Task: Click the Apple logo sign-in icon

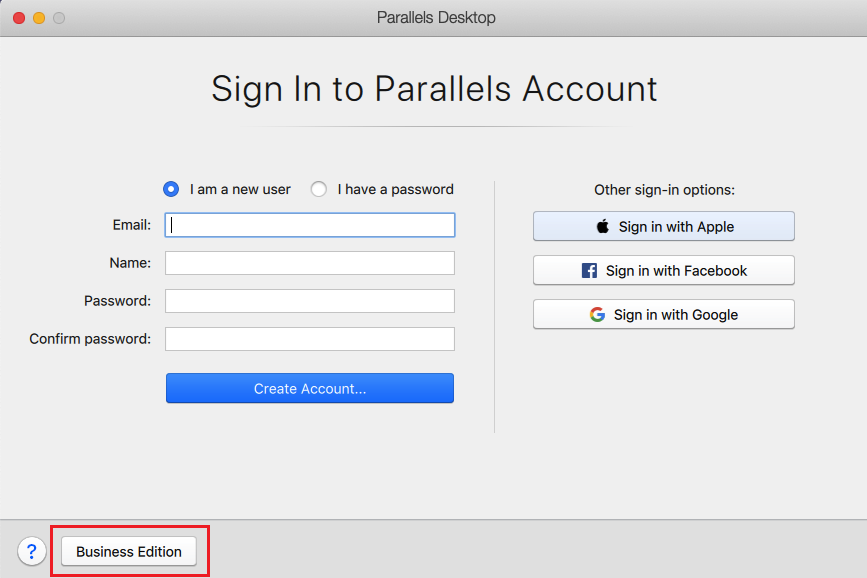Action: (x=603, y=227)
